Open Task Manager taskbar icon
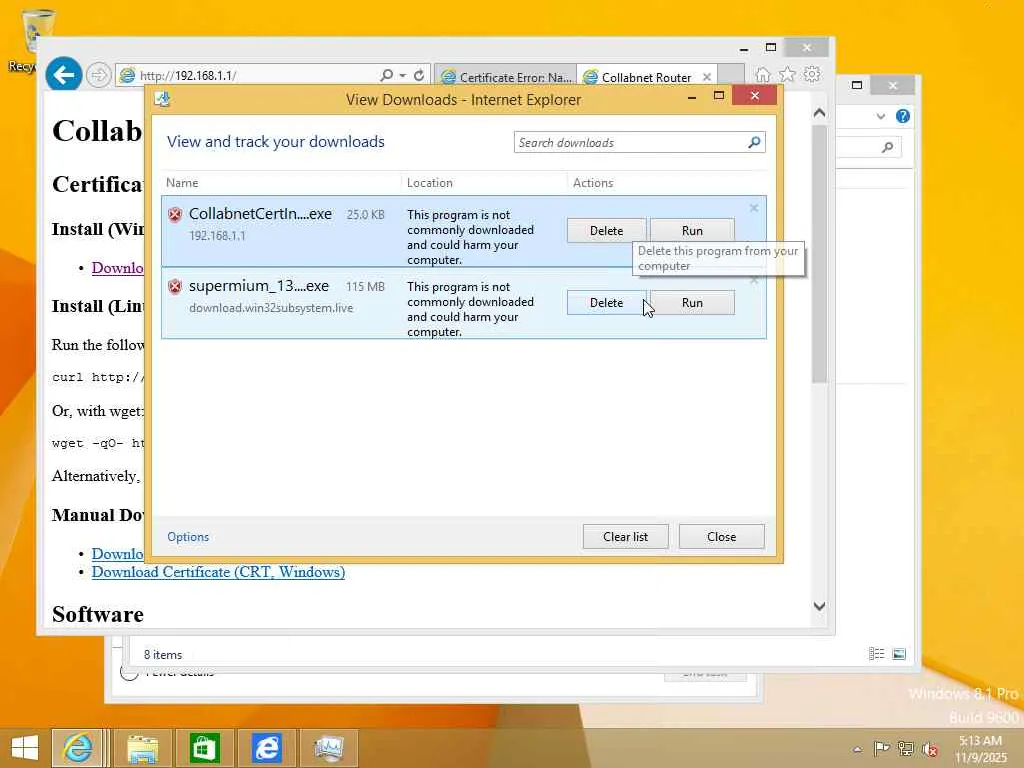1024x768 pixels. point(328,748)
